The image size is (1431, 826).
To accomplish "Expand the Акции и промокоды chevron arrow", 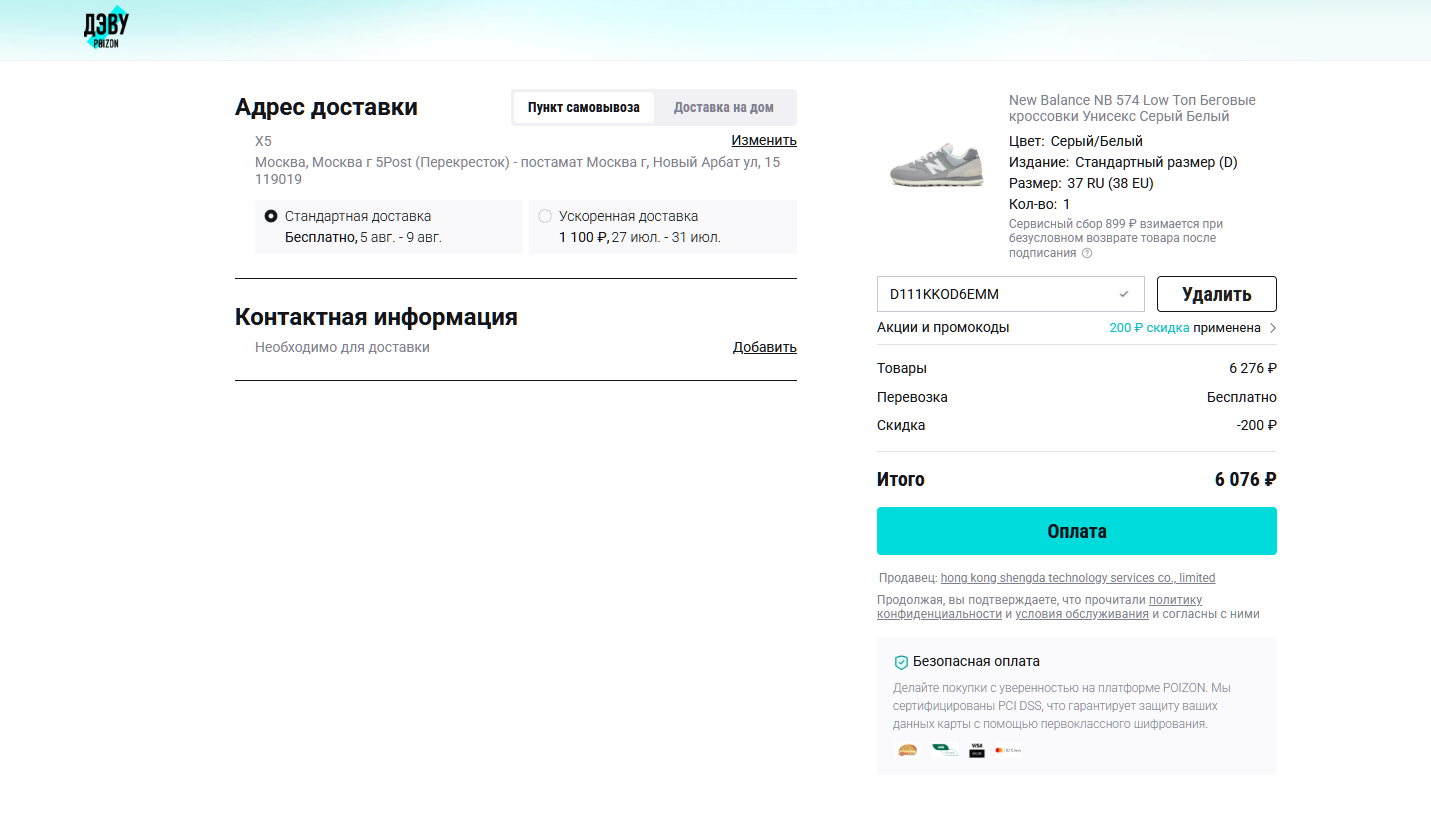I will (1272, 328).
